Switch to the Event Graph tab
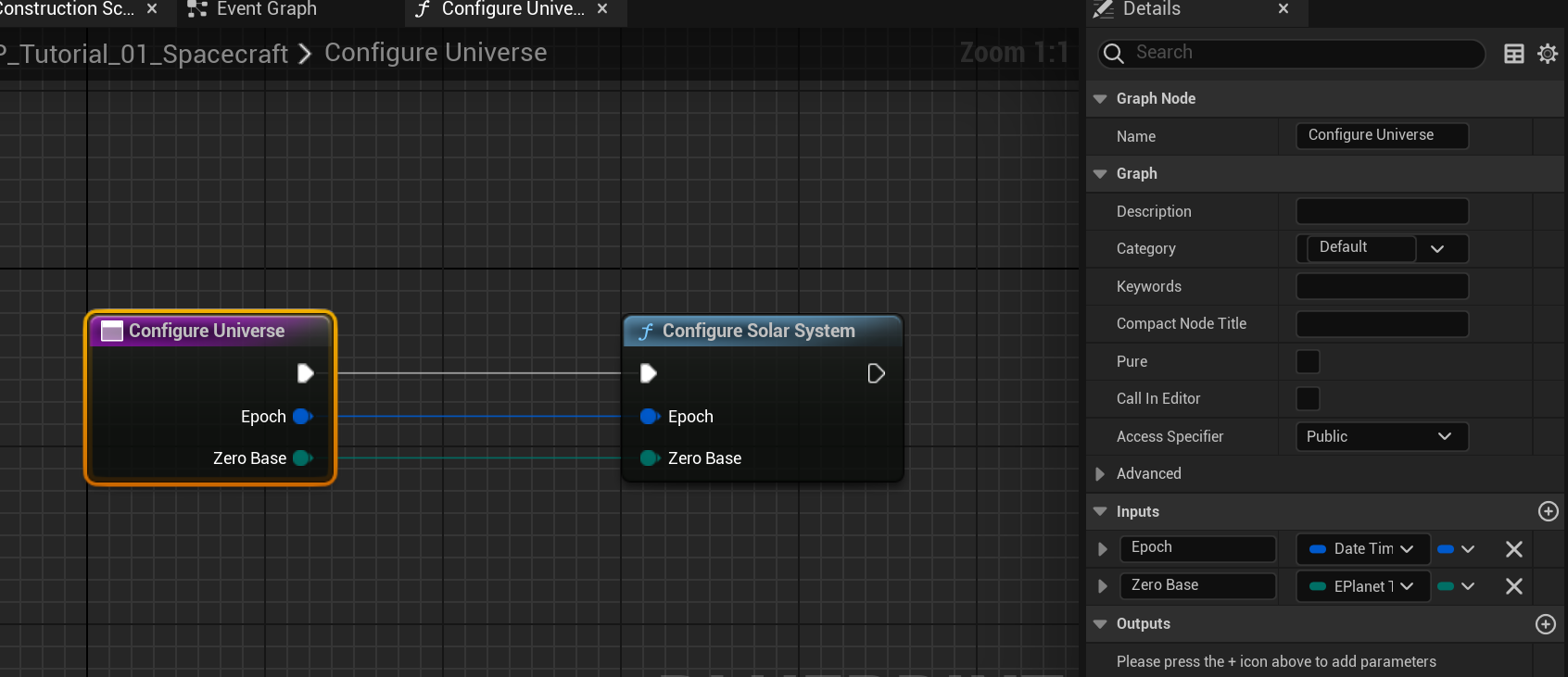This screenshot has height=677, width=1568. point(265,9)
